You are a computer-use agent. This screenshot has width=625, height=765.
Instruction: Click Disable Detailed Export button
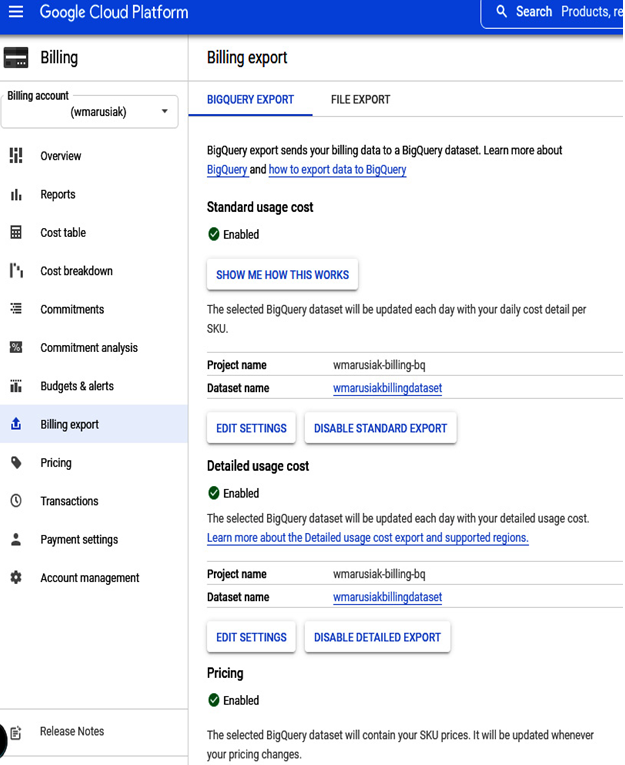pos(377,637)
